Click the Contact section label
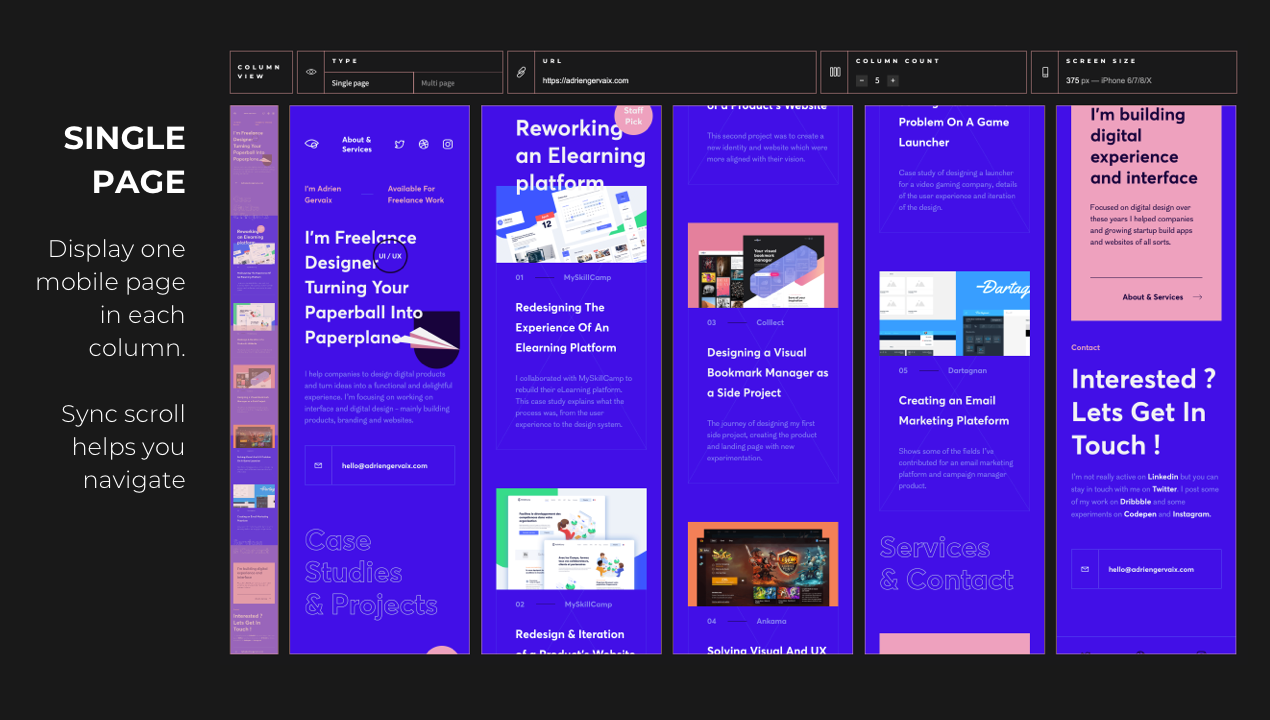Image resolution: width=1270 pixels, height=720 pixels. click(1086, 347)
